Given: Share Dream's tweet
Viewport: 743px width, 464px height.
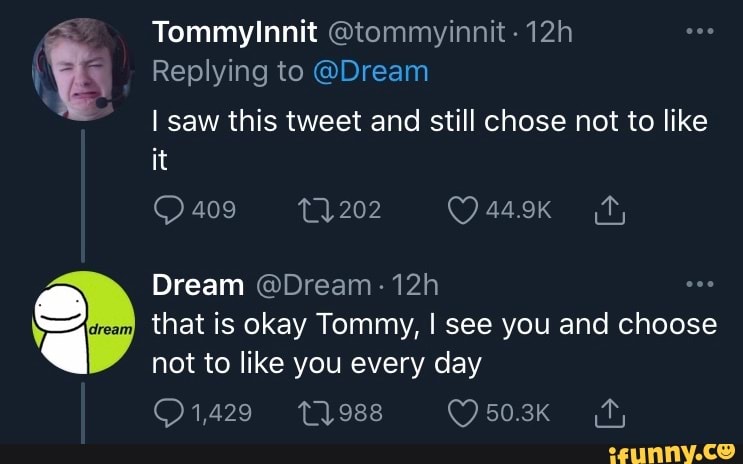Looking at the screenshot, I should (610, 412).
